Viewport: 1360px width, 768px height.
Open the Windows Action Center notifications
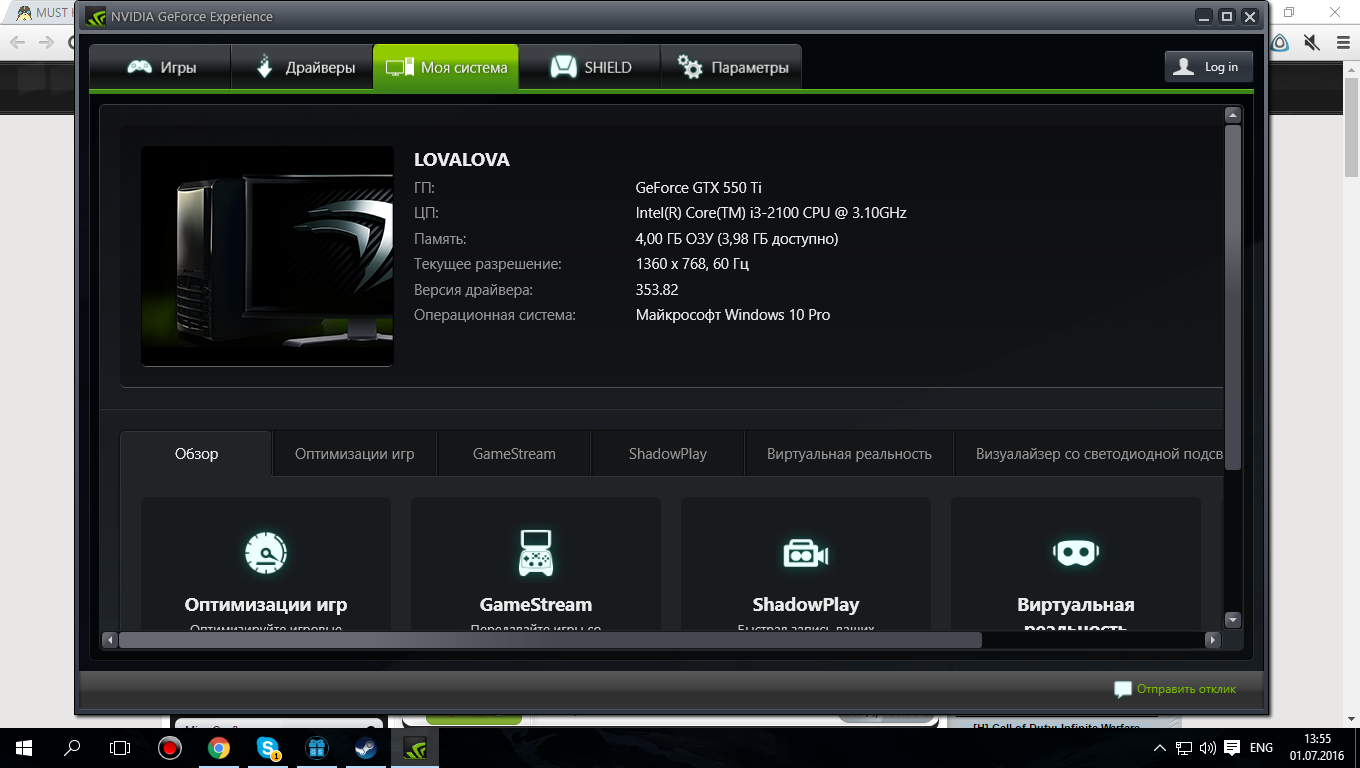[x=1232, y=748]
